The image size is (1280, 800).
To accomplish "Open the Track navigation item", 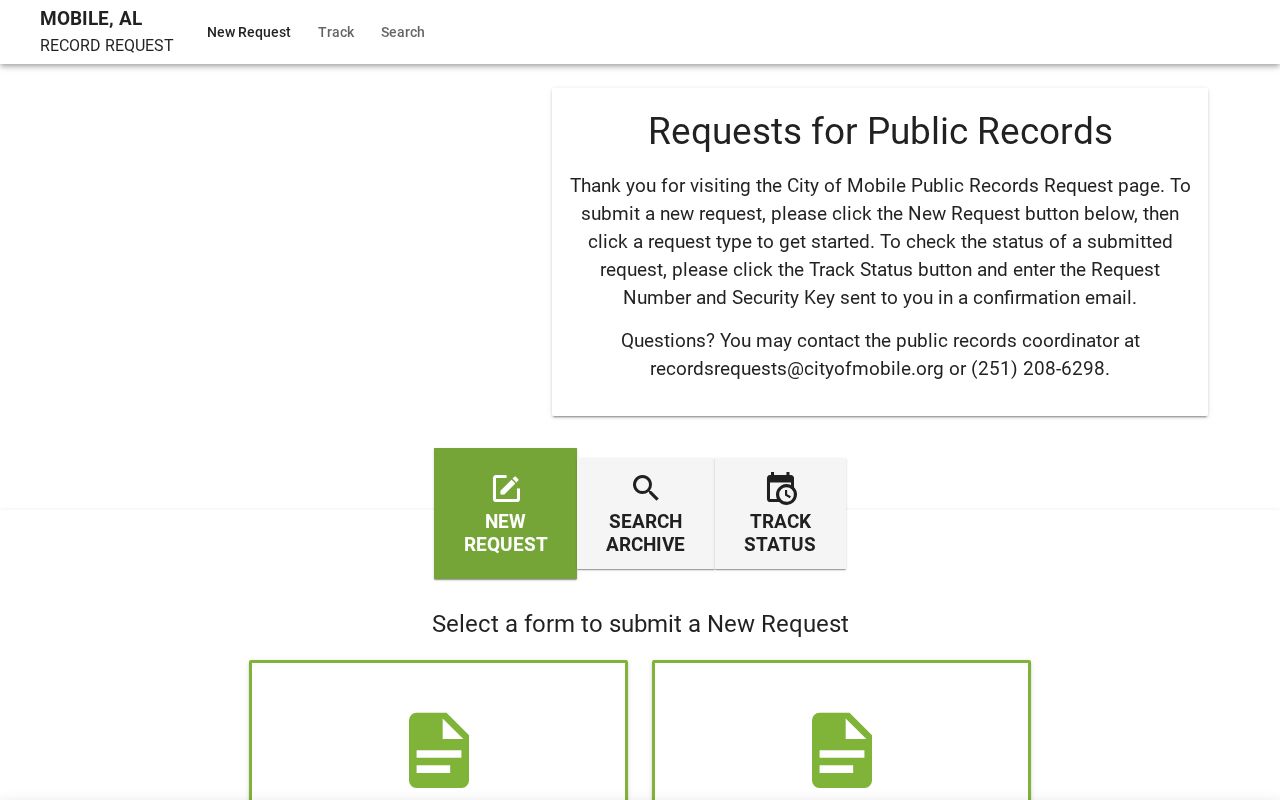I will (x=336, y=32).
